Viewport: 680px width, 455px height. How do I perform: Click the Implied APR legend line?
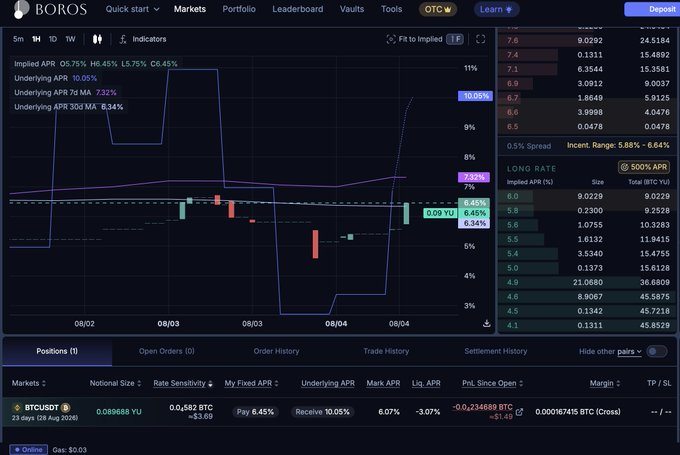pos(95,64)
